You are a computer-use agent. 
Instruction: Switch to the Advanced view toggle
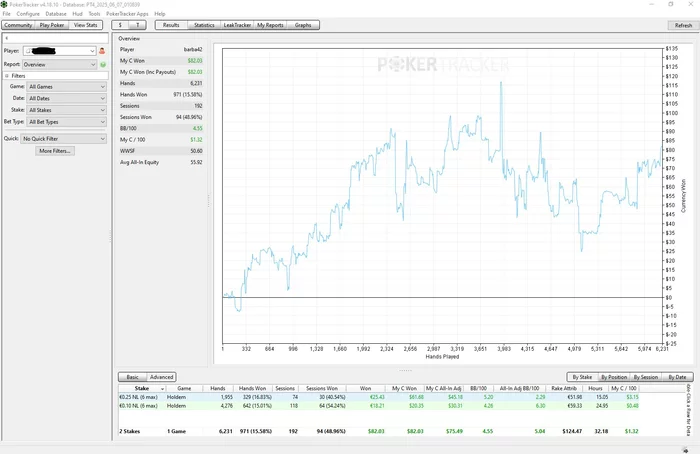[162, 377]
